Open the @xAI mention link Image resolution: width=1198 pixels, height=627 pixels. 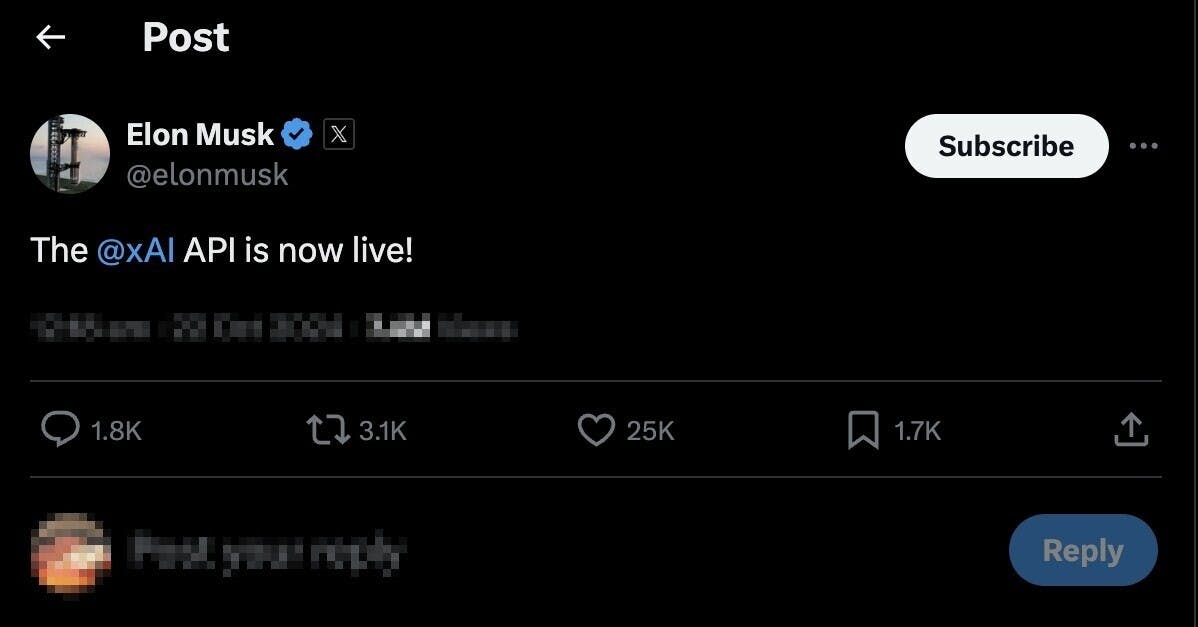click(x=136, y=250)
